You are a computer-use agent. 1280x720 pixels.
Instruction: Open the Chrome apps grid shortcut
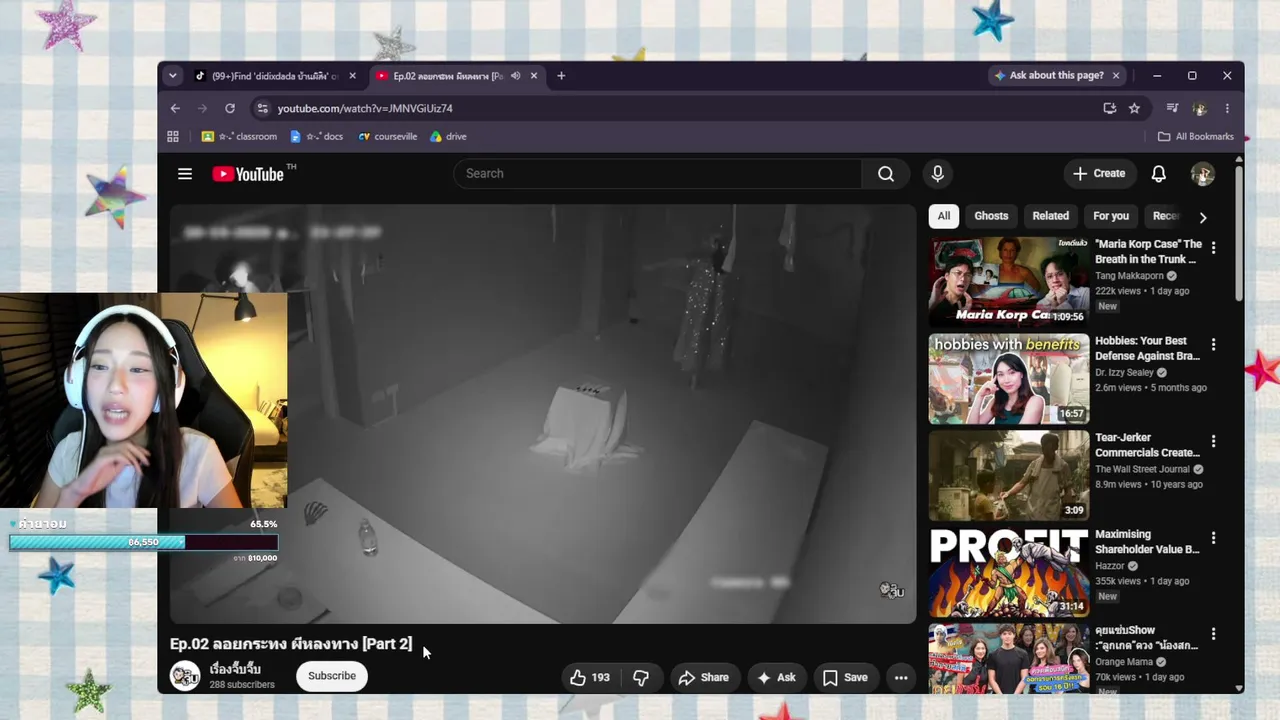173,136
